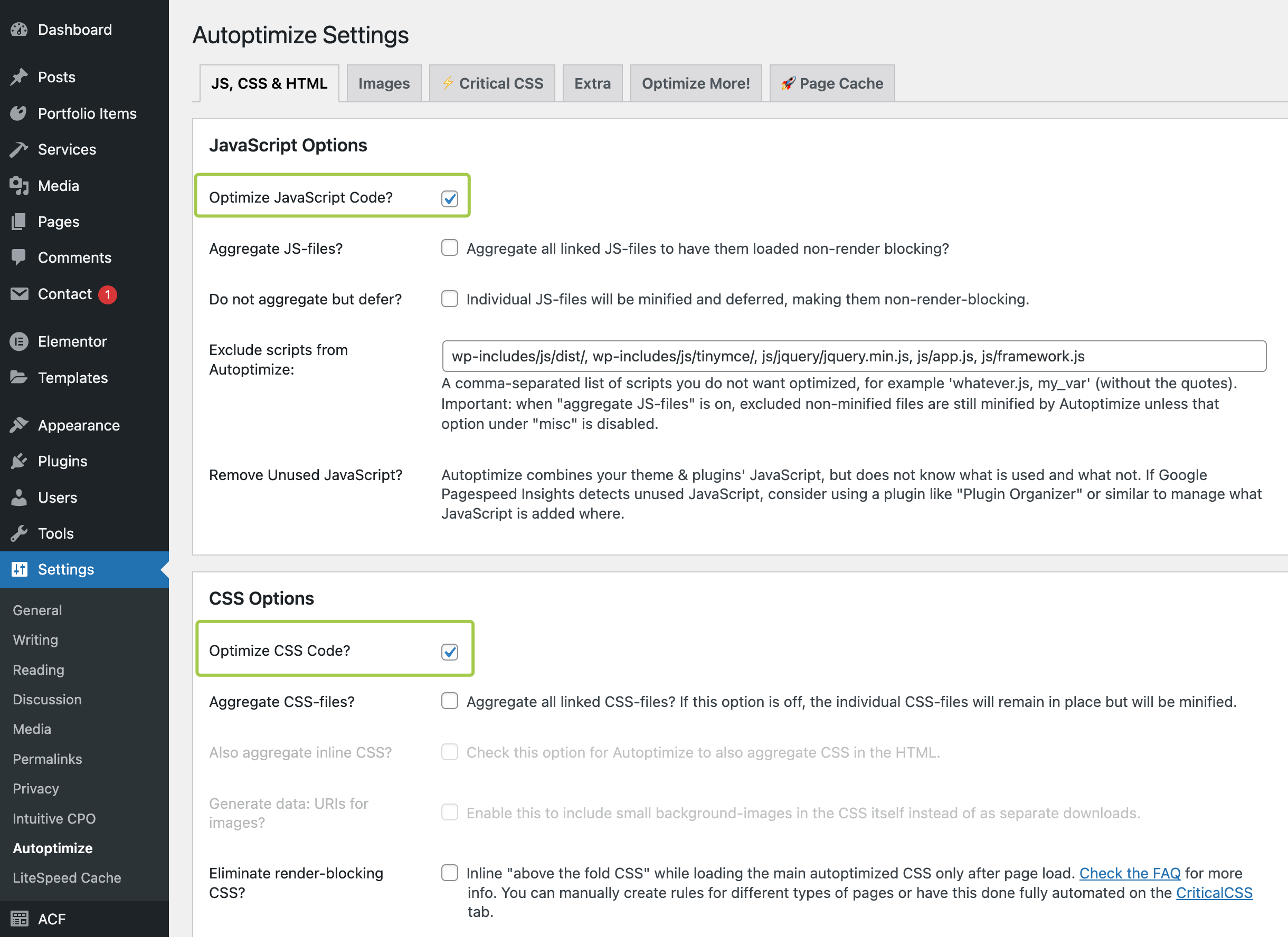The width and height of the screenshot is (1288, 937).
Task: Switch to the Images tab
Action: point(384,83)
